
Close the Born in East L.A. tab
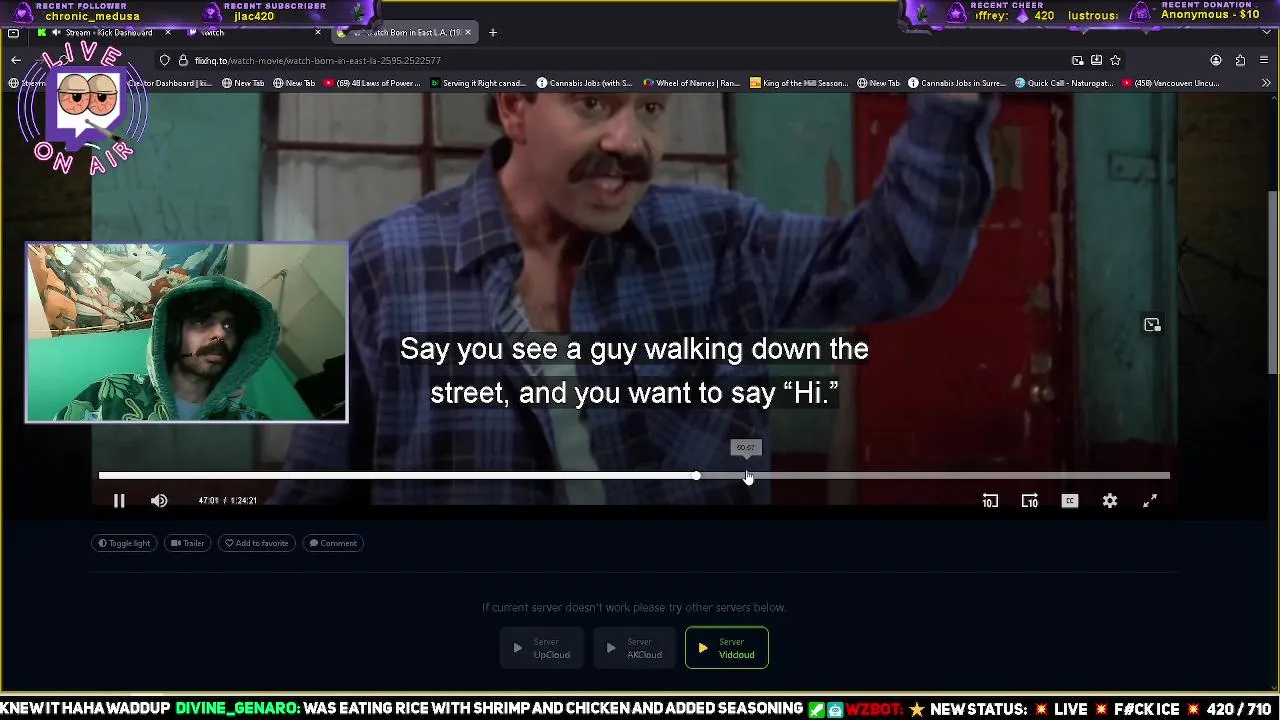coord(467,33)
